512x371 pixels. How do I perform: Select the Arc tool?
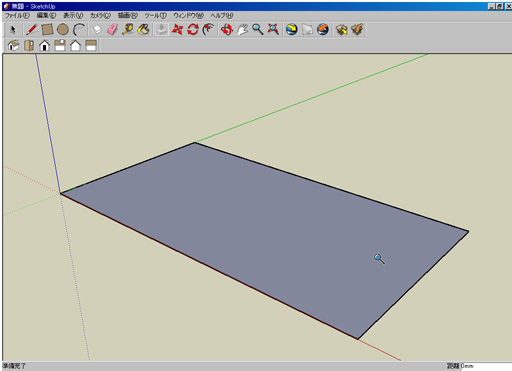click(79, 30)
